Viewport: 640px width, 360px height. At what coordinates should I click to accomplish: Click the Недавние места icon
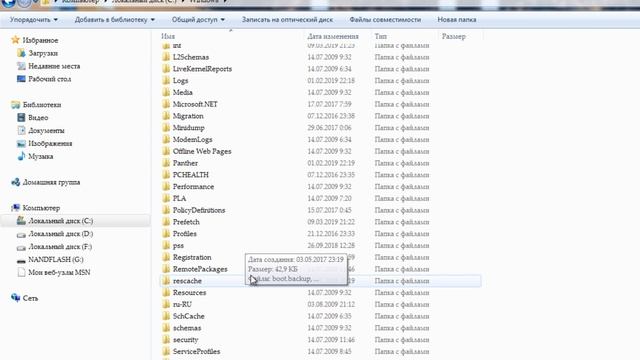pyautogui.click(x=21, y=66)
